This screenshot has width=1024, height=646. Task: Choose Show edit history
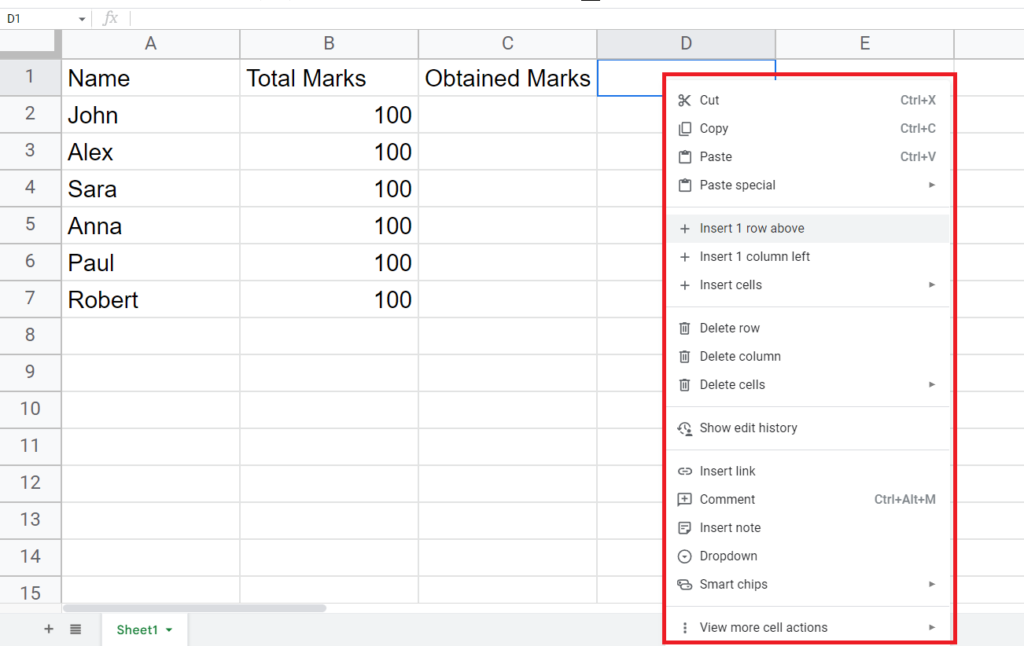coord(808,428)
